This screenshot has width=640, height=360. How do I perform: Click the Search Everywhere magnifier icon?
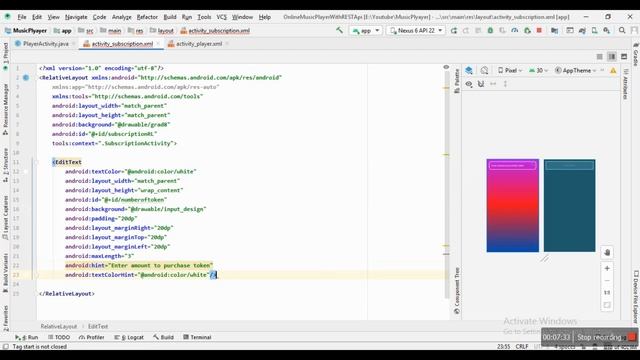[622, 31]
